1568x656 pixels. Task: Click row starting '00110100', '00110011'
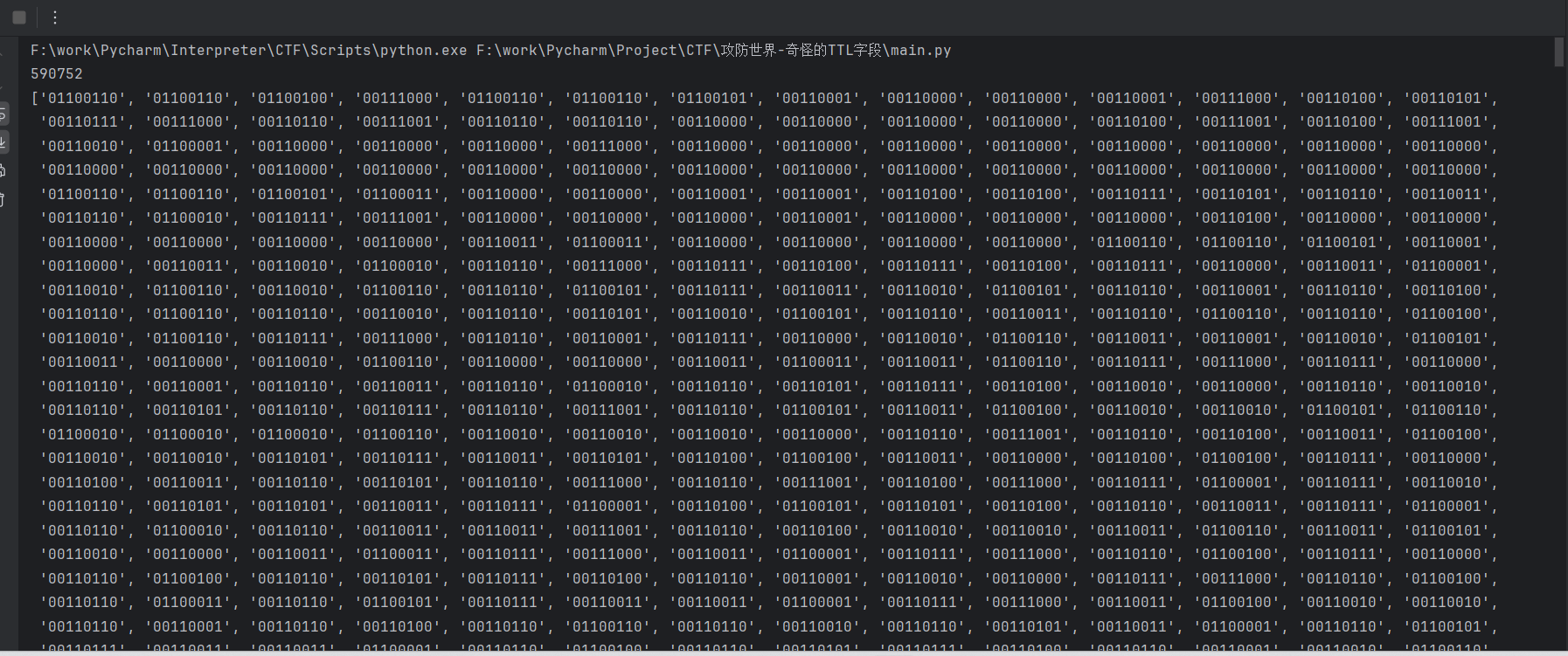[x=769, y=483]
